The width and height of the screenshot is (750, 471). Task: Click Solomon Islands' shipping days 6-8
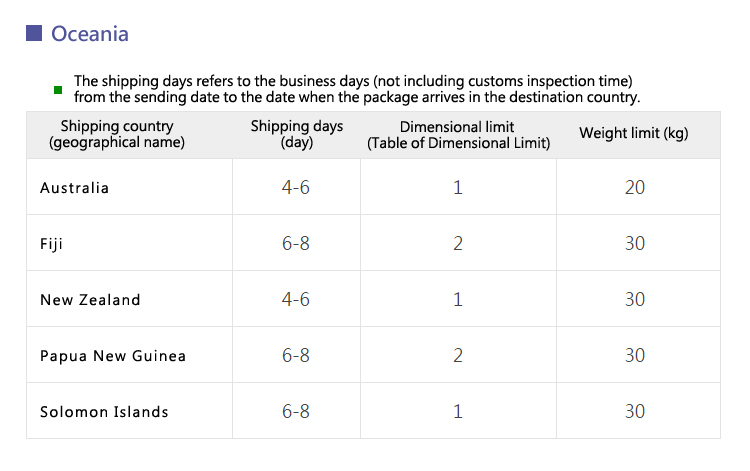296,411
